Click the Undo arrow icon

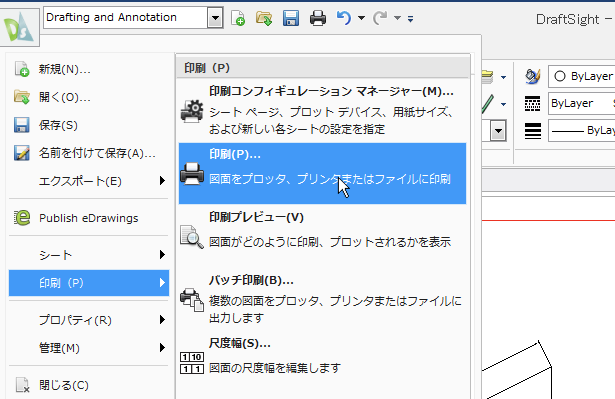344,18
